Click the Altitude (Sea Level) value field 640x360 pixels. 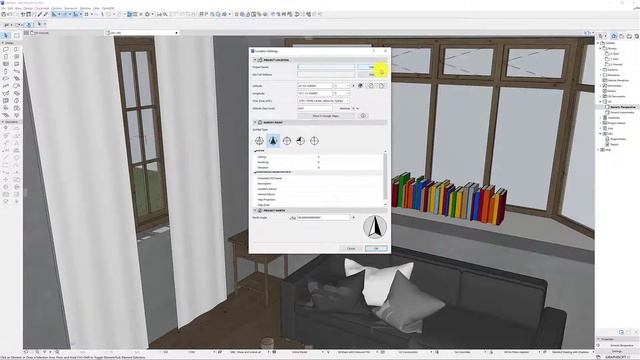click(x=315, y=108)
